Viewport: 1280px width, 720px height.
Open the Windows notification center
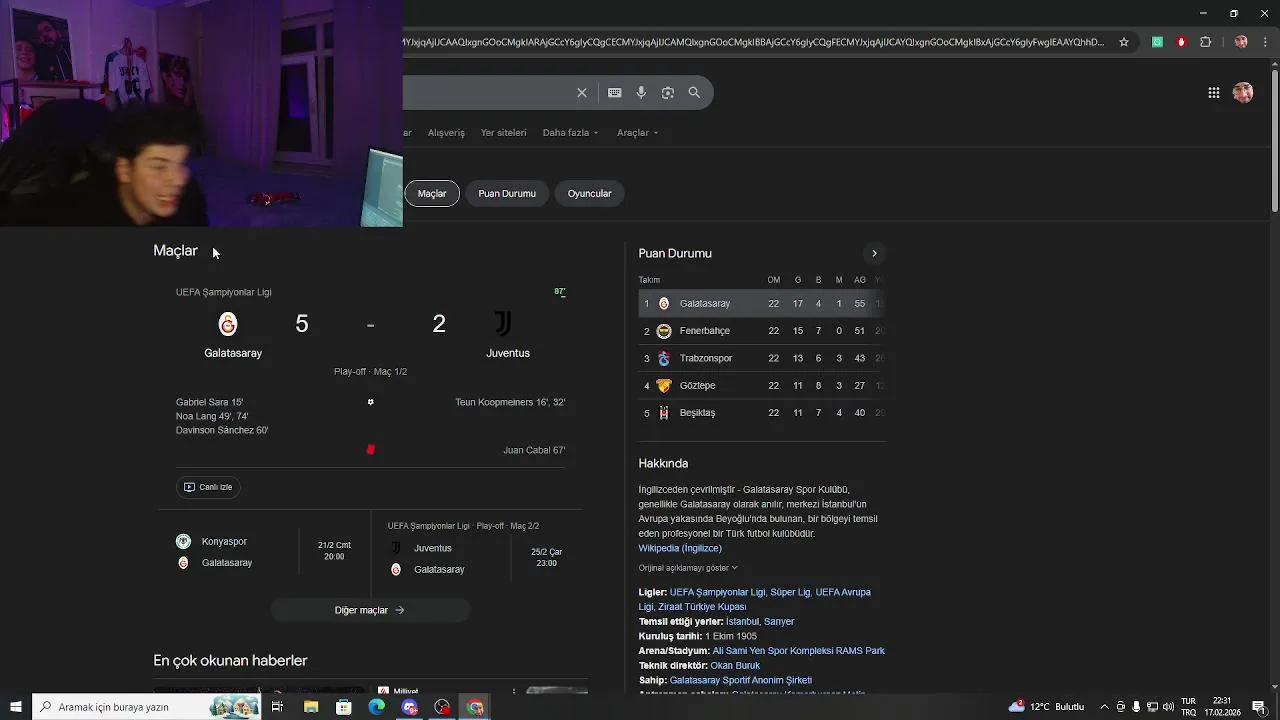pyautogui.click(x=1259, y=707)
